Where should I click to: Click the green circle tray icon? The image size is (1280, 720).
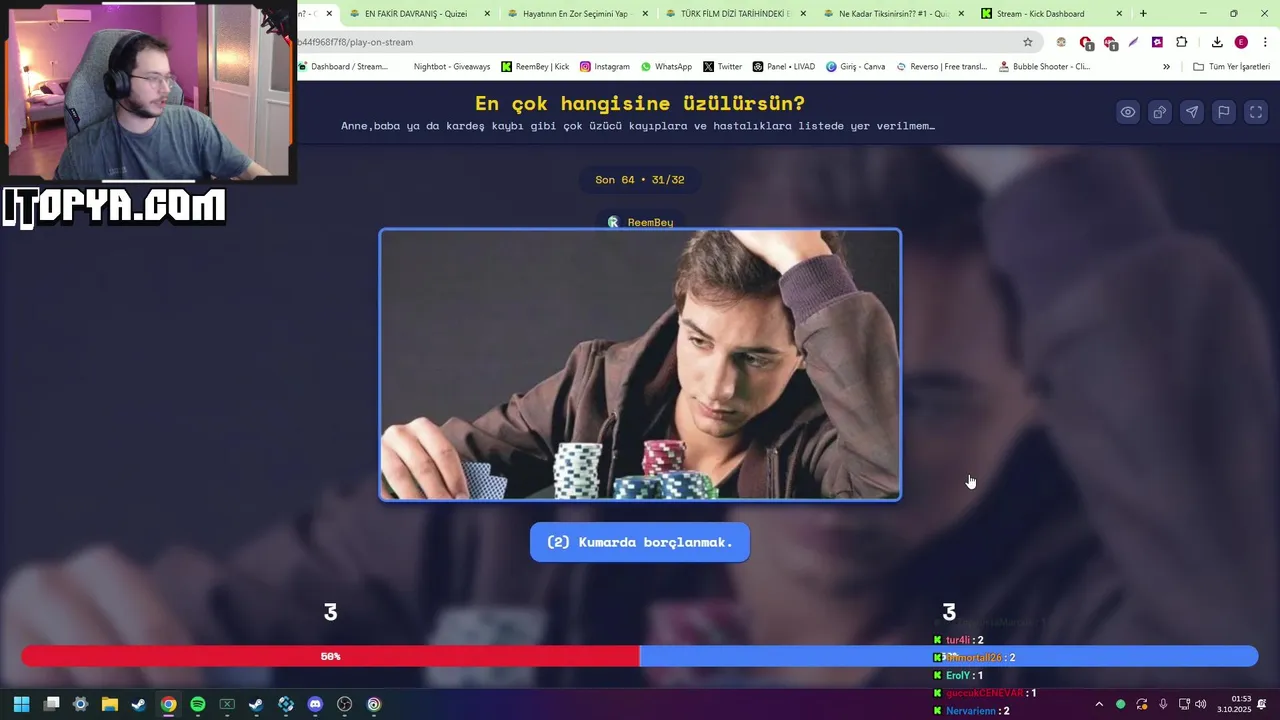pos(1120,704)
